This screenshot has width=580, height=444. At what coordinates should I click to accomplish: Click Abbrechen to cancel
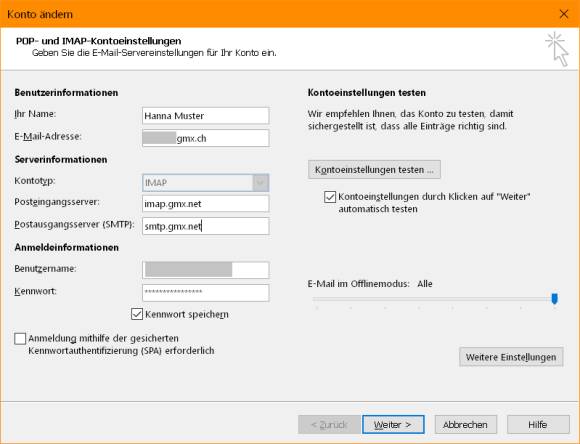[465, 424]
